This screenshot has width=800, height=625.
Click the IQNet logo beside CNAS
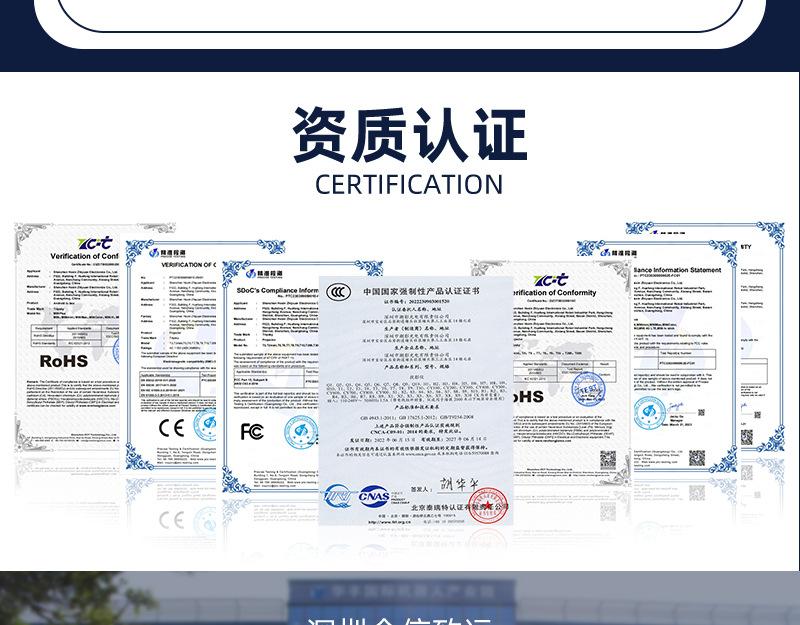(x=339, y=496)
